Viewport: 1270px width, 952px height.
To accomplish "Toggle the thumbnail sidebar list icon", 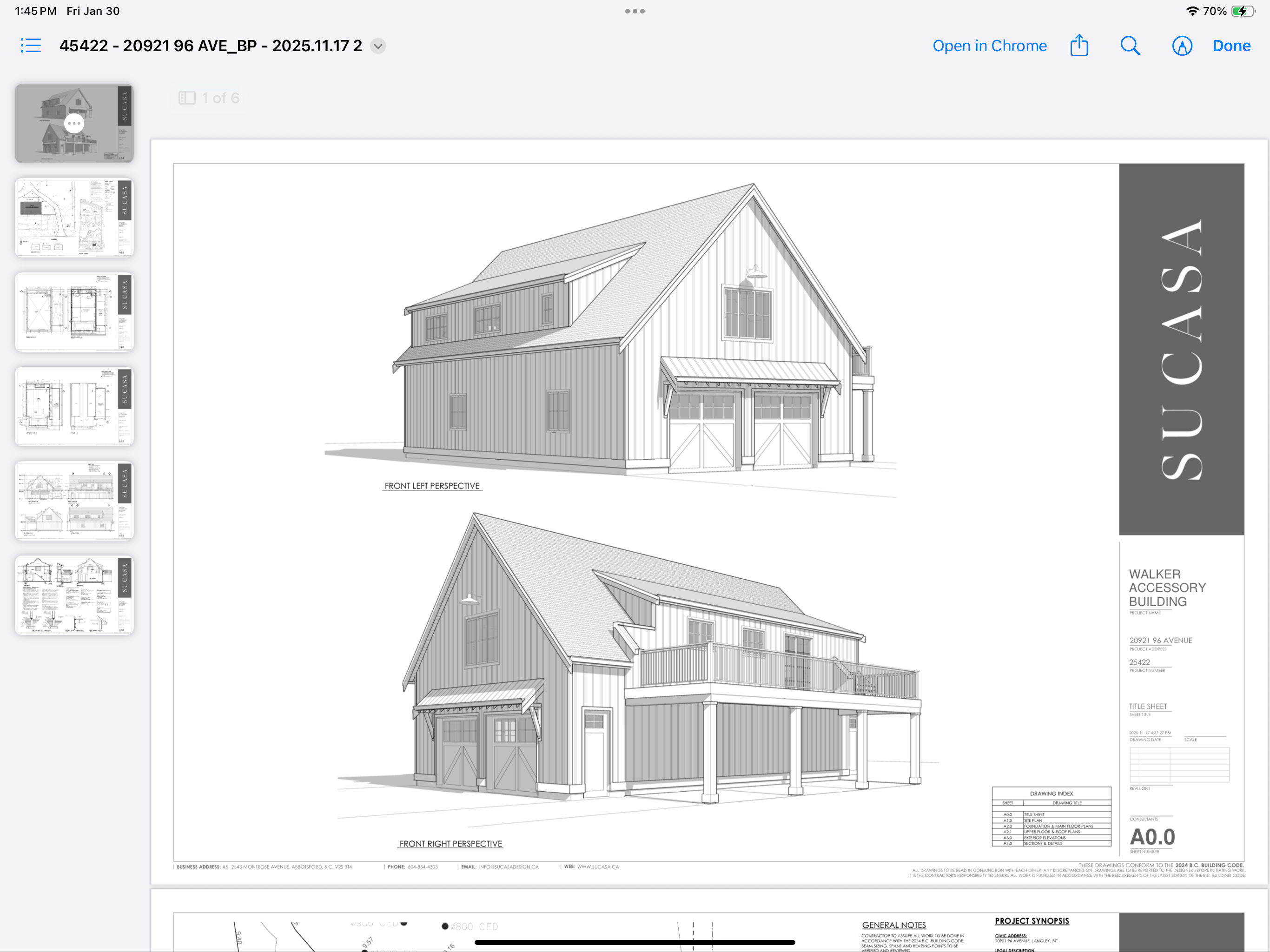I will click(30, 46).
